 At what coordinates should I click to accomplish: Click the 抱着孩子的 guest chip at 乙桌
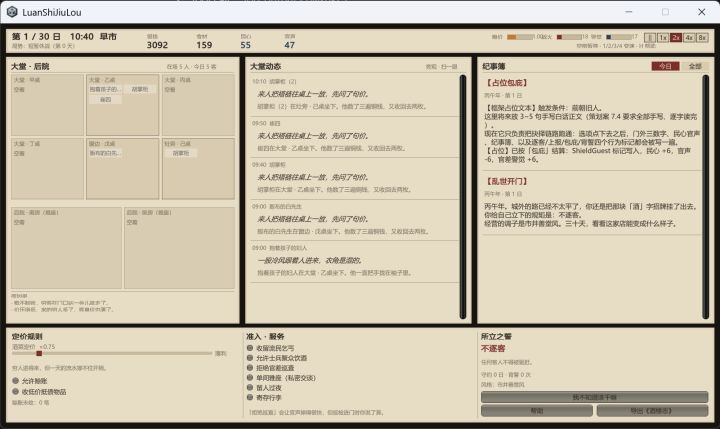tap(106, 89)
